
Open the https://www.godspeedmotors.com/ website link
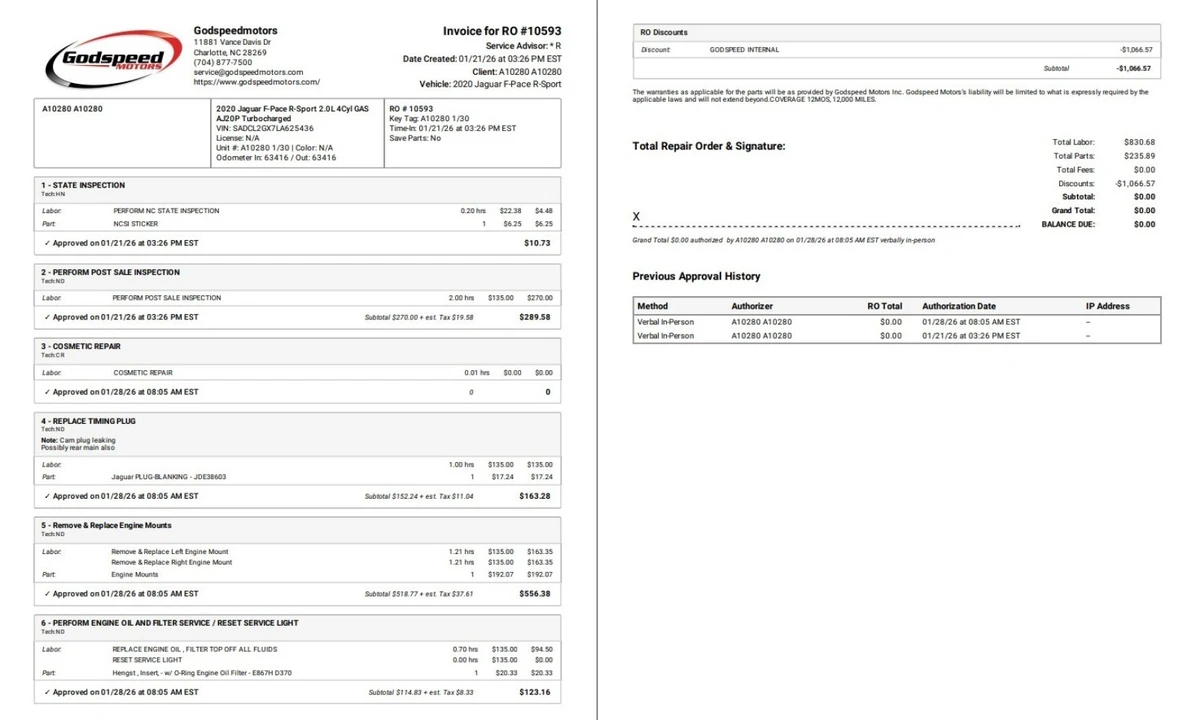pyautogui.click(x=256, y=82)
